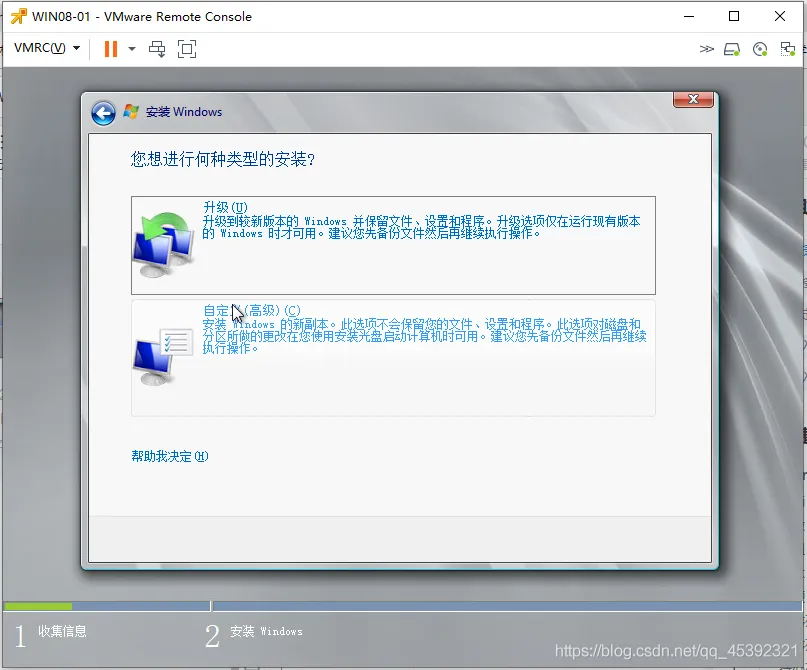This screenshot has width=807, height=670.
Task: Click the 收集信息 step label
Action: click(x=62, y=631)
